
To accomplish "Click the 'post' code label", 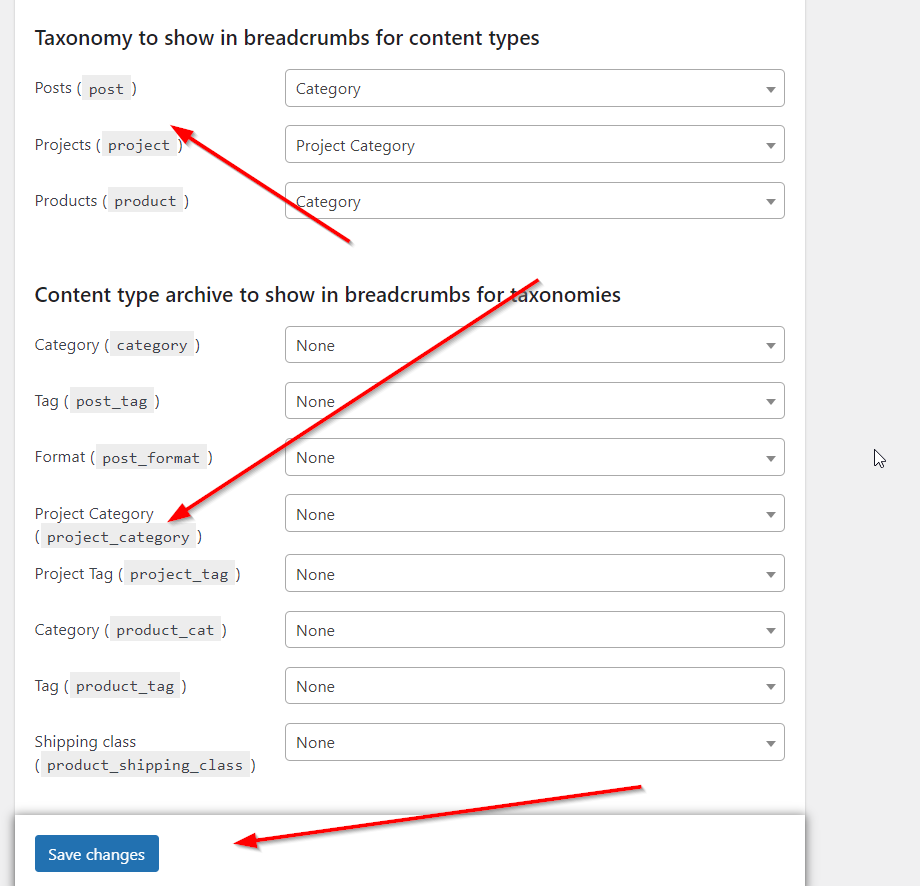I will pos(106,89).
